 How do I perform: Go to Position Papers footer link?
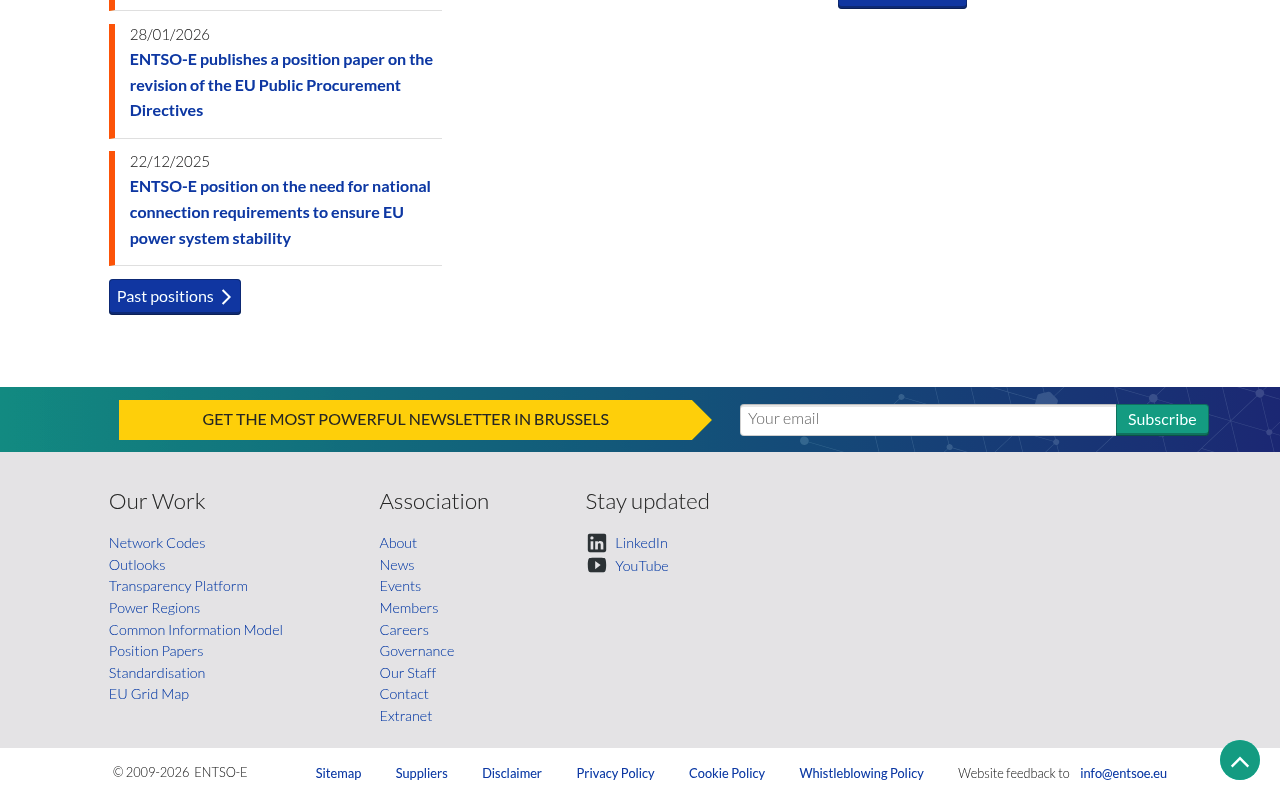coord(156,651)
